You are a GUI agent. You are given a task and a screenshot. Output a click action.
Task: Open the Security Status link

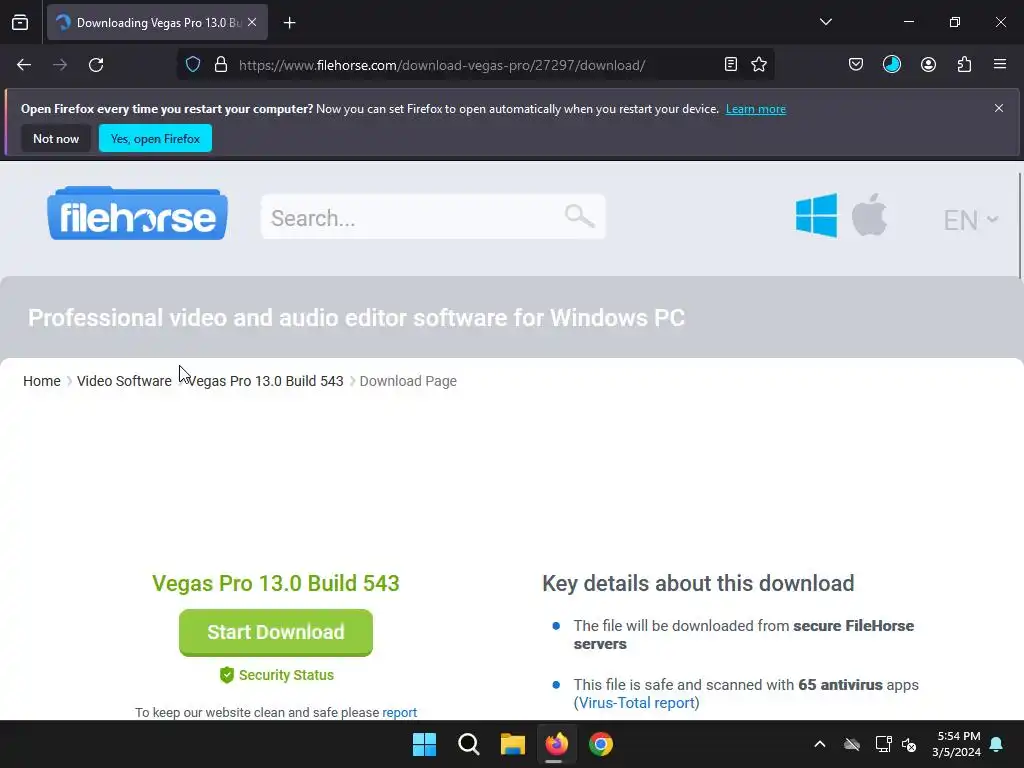(277, 675)
